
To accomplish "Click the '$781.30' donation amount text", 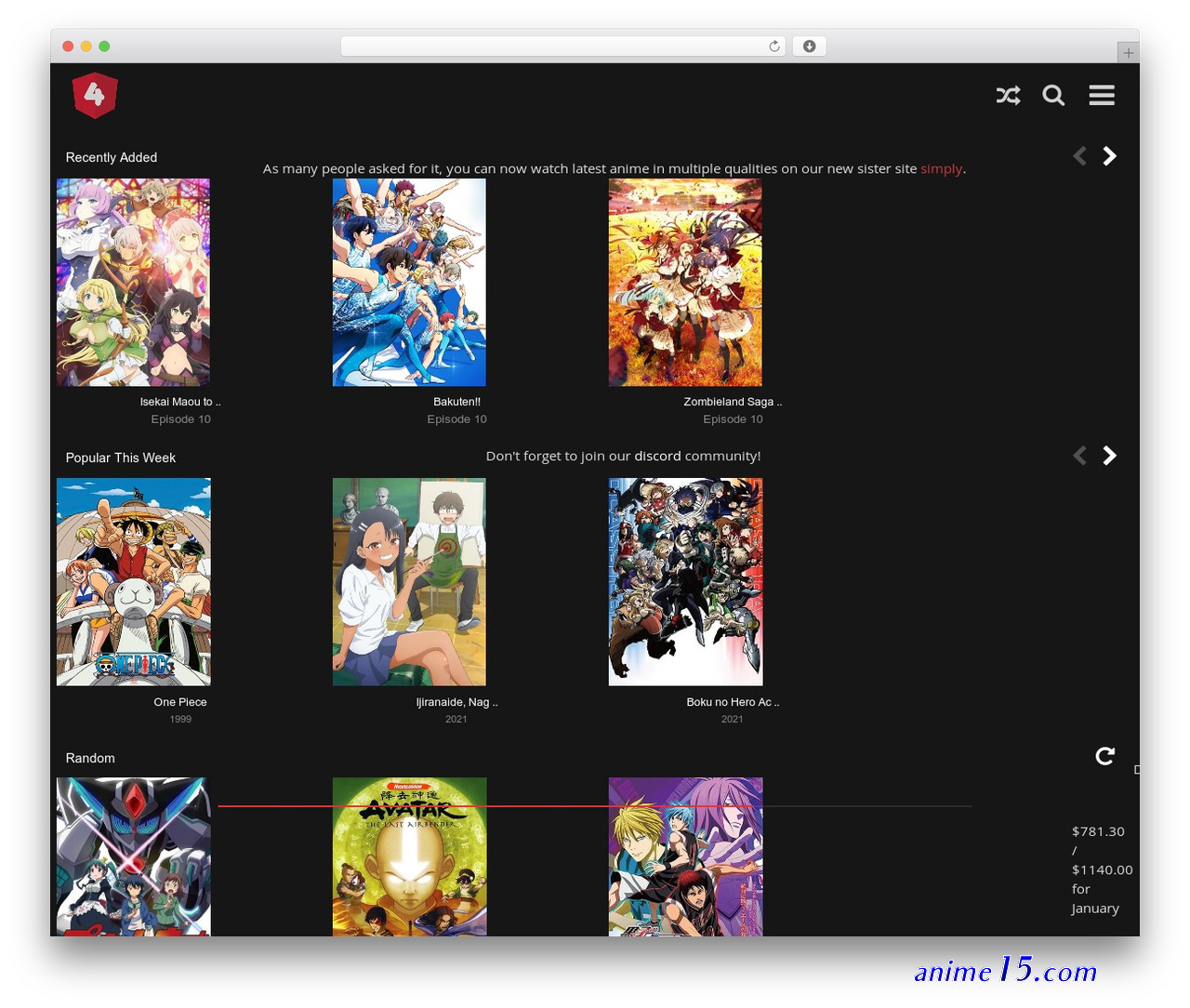I will 1098,831.
